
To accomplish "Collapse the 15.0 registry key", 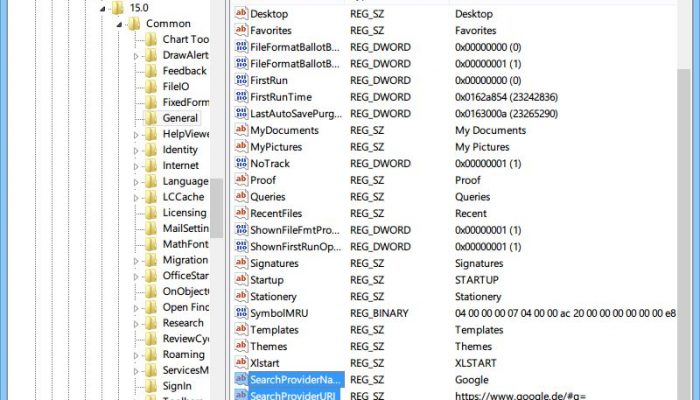I will click(103, 8).
